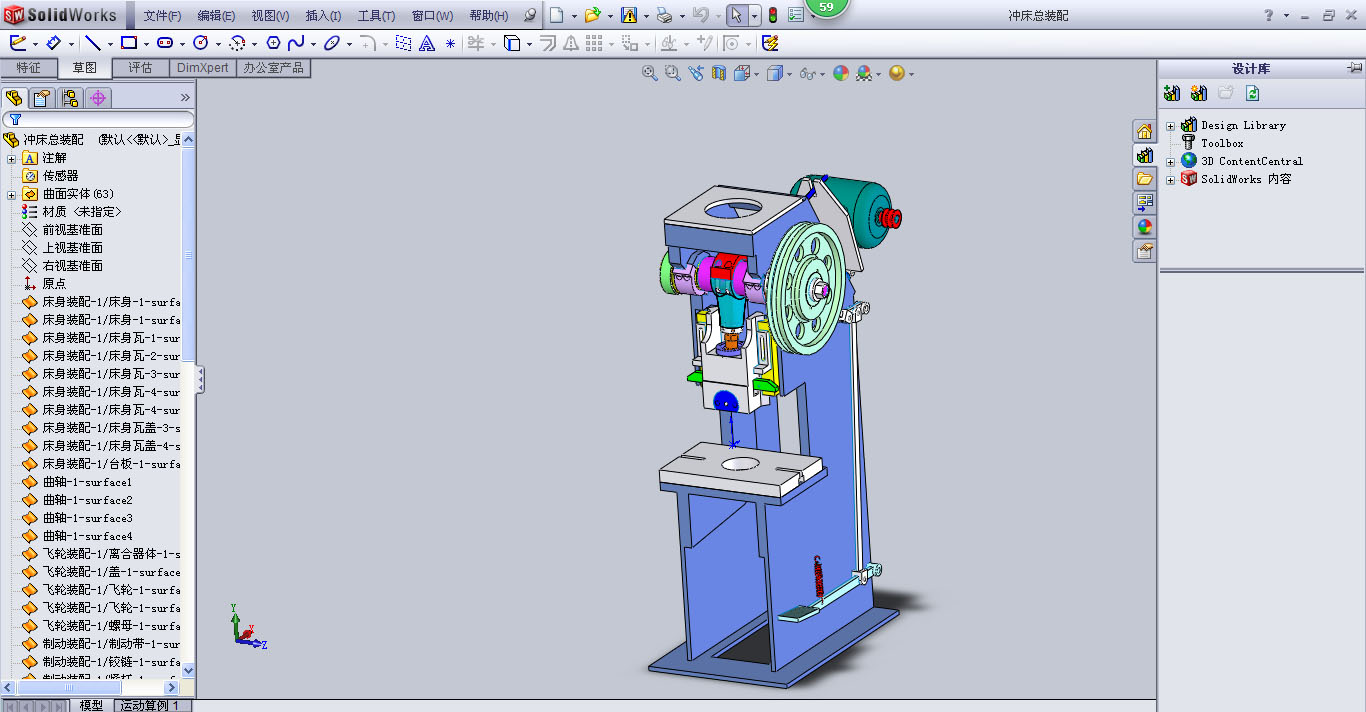Screen dimensions: 1366x712
Task: Open the 工具(T) menu
Action: [x=376, y=16]
